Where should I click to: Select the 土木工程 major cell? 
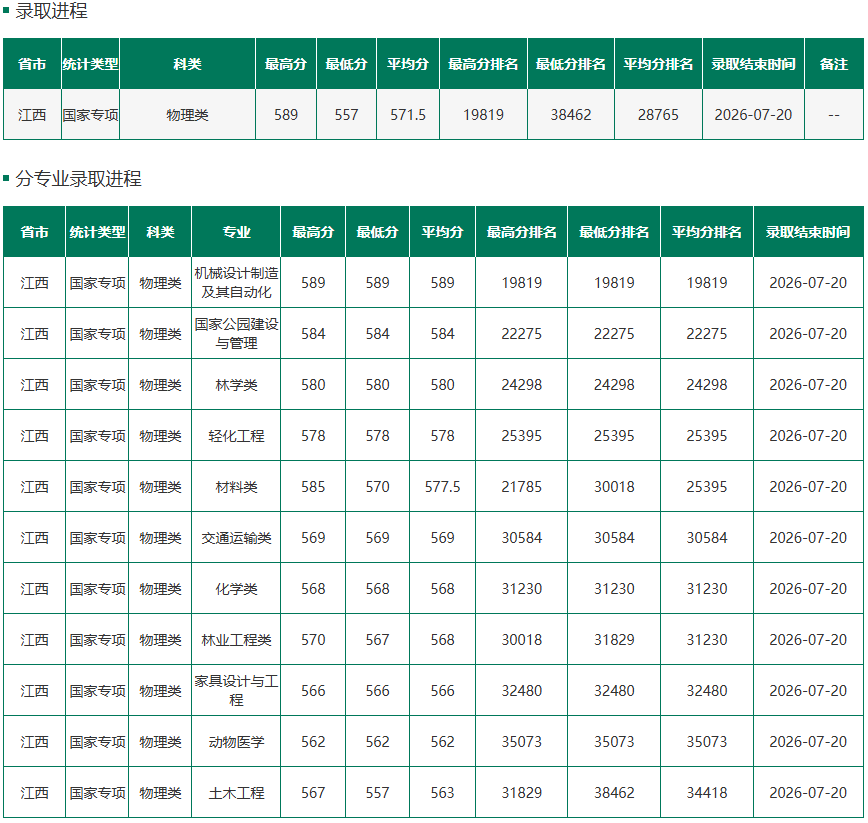(236, 793)
